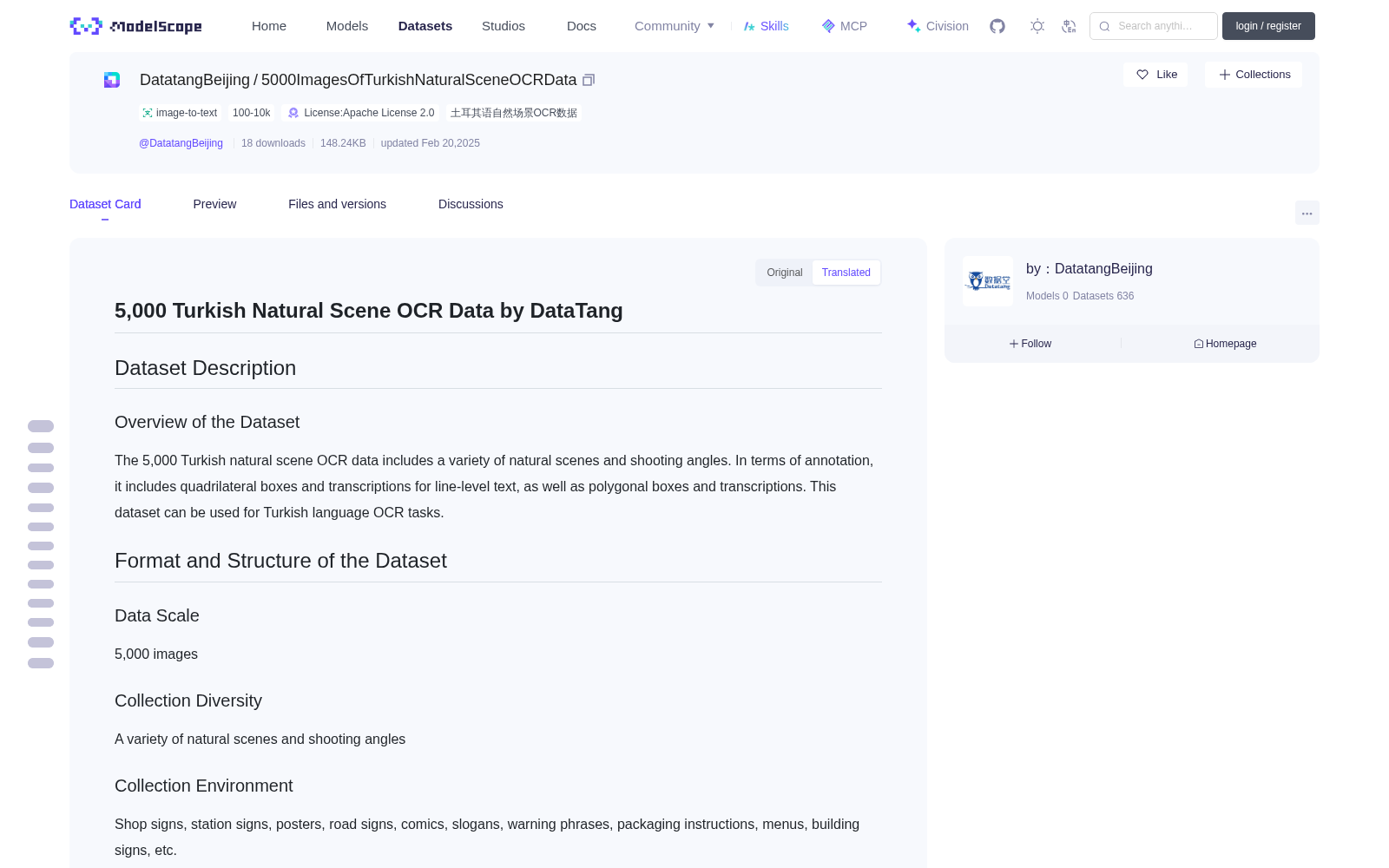This screenshot has height=868, width=1389.
Task: Expand the Community dropdown menu
Action: pyautogui.click(x=675, y=26)
